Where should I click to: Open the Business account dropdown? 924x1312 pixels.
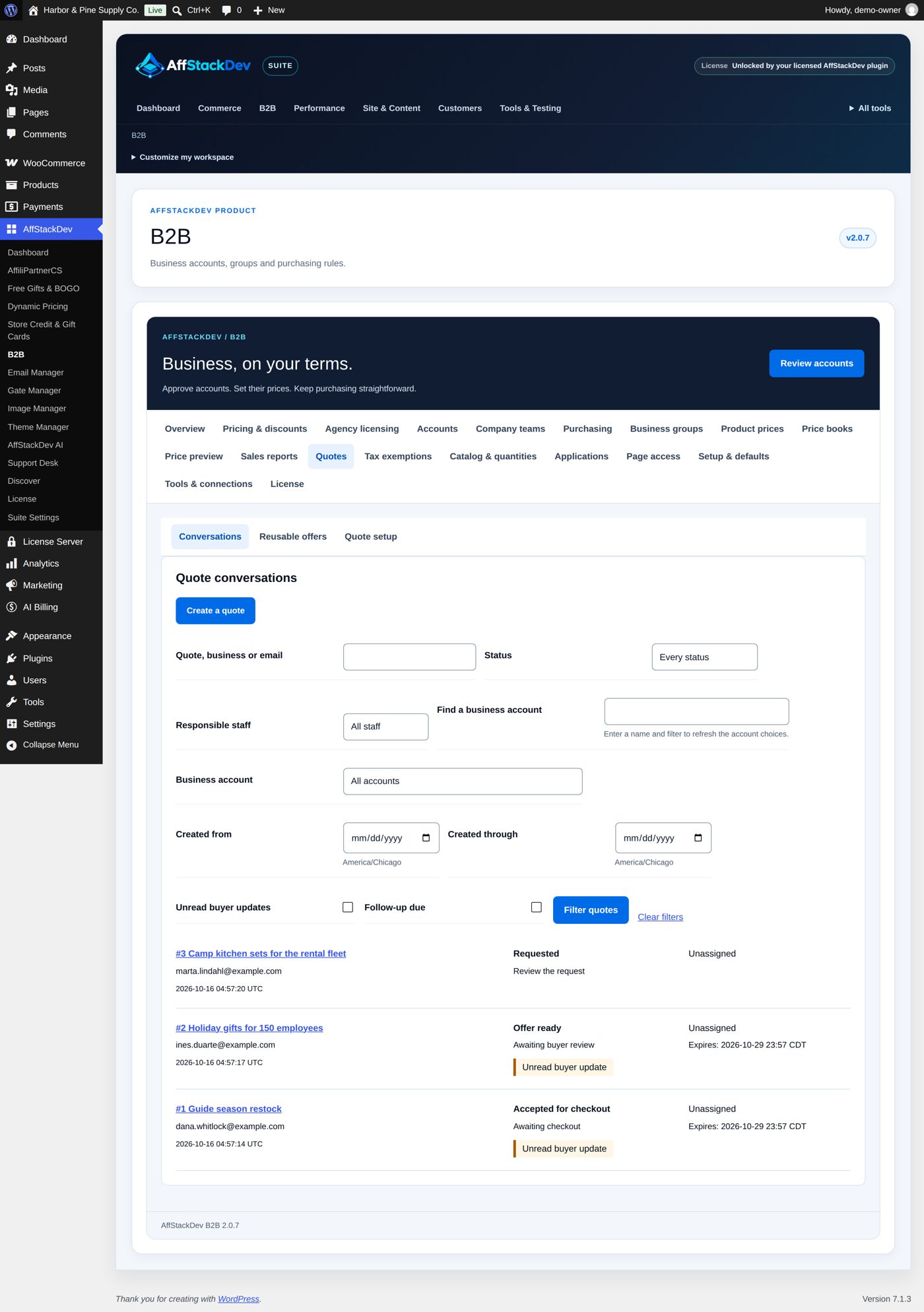pyautogui.click(x=463, y=781)
